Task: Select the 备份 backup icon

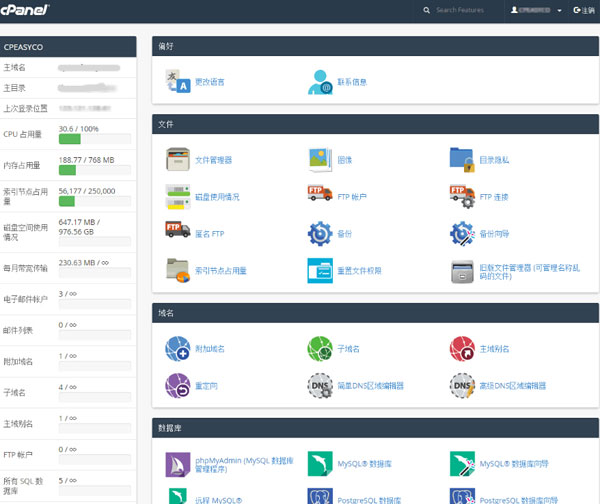Action: tap(319, 233)
